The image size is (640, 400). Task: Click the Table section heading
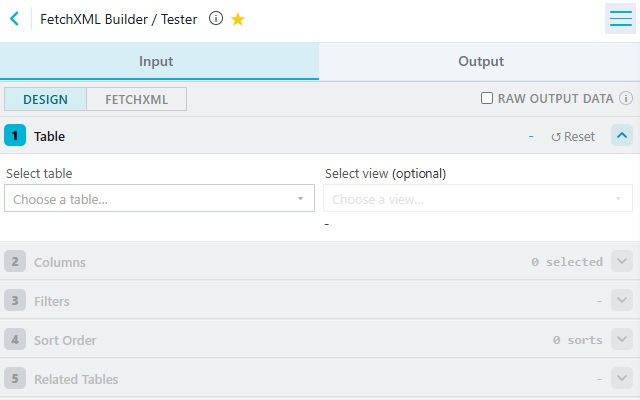[x=49, y=136]
